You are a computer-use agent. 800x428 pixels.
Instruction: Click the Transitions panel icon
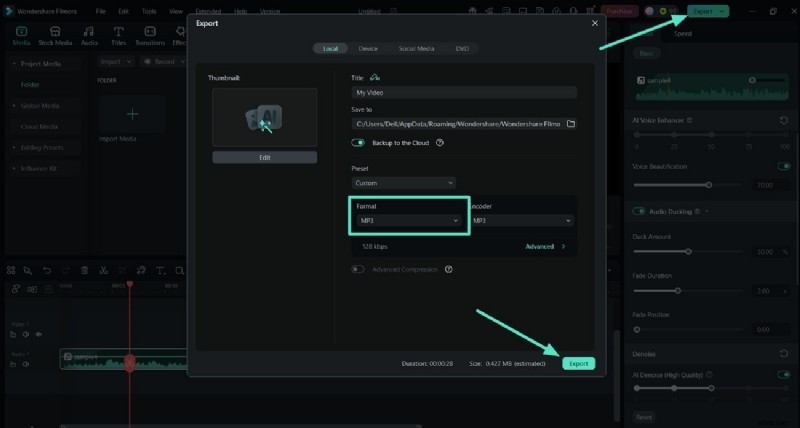(150, 36)
